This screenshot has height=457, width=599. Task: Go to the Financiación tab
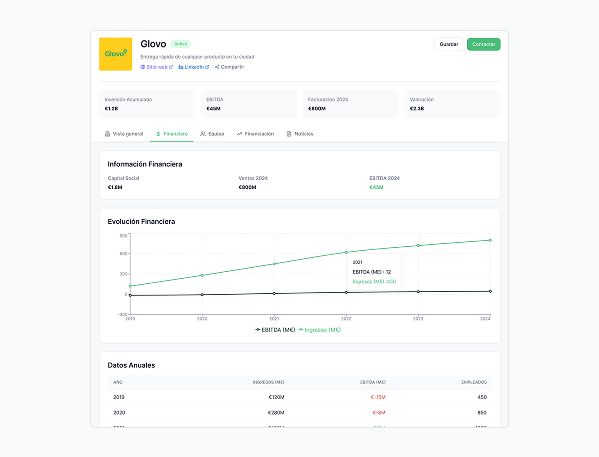point(255,134)
